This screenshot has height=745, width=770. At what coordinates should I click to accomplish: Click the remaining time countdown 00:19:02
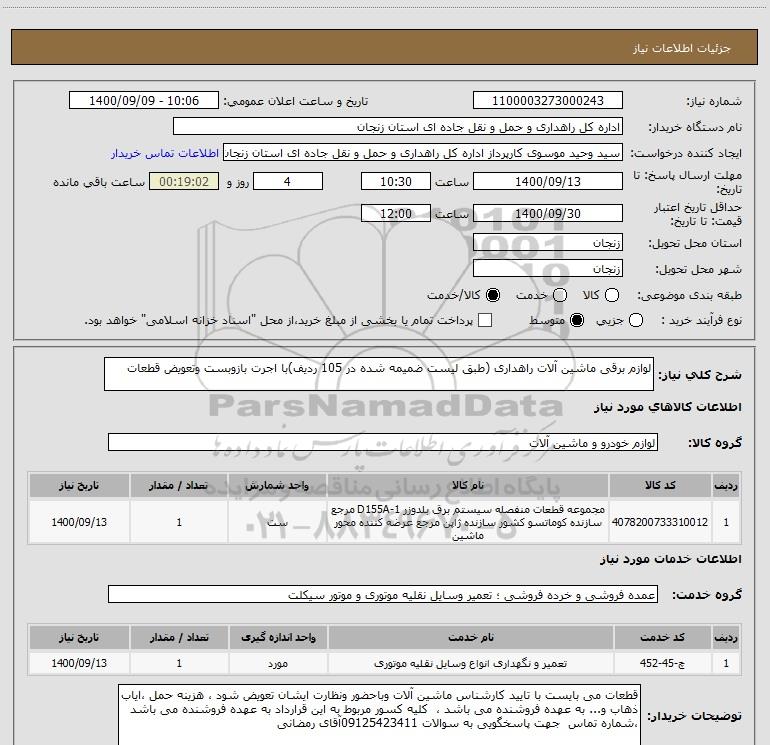pos(184,182)
